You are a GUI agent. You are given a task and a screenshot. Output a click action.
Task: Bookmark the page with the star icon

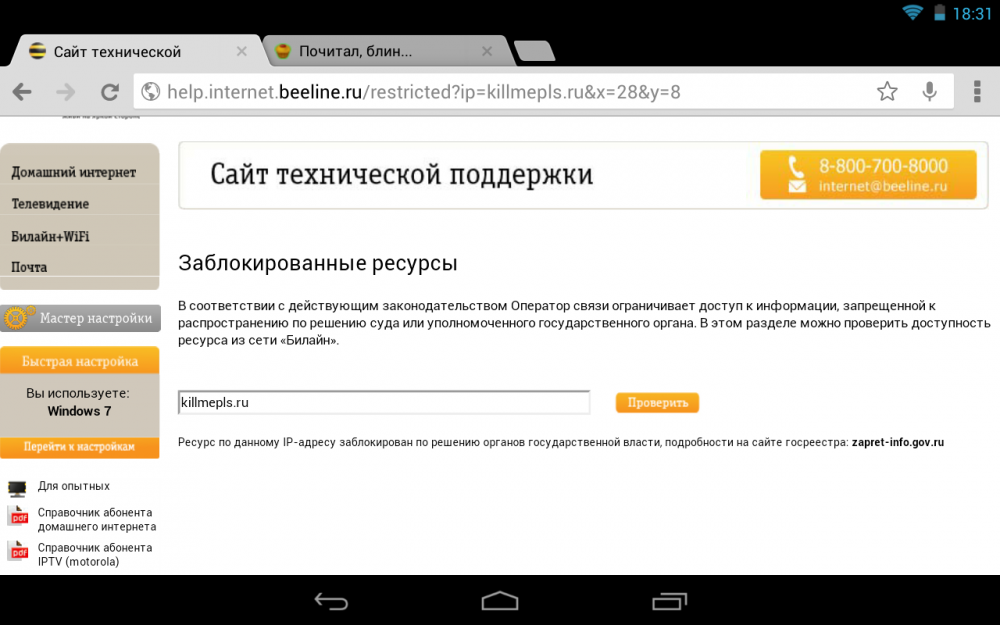pos(887,92)
